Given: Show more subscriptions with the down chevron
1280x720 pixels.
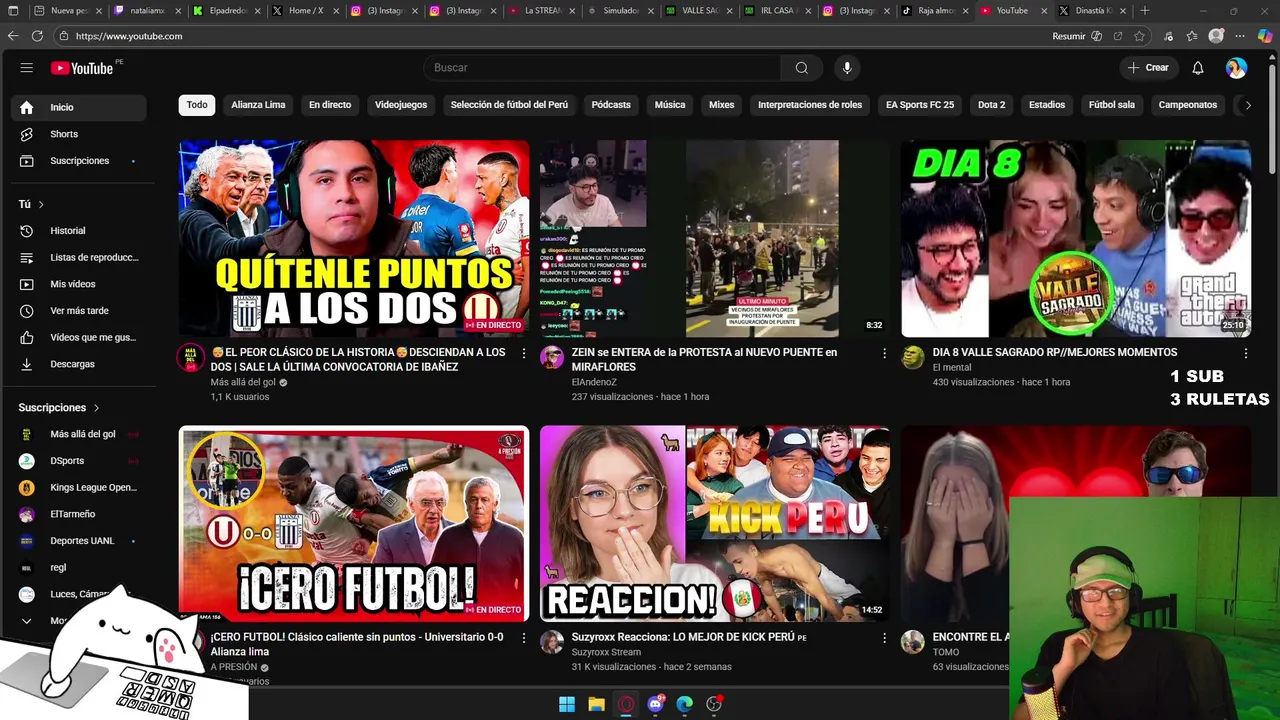Looking at the screenshot, I should (27, 621).
